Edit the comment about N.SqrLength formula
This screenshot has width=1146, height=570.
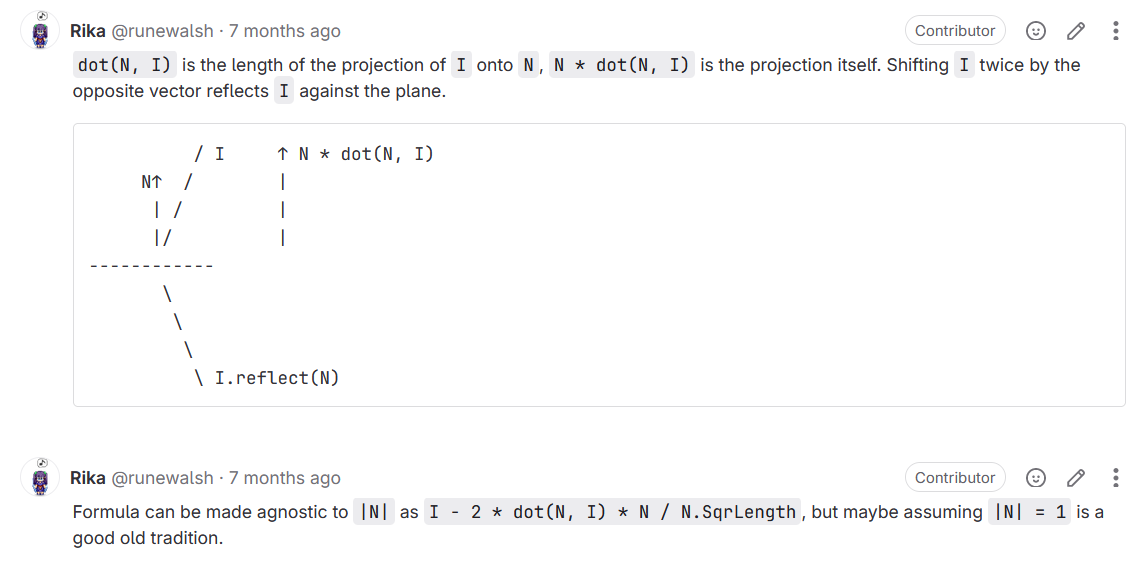click(x=1075, y=478)
